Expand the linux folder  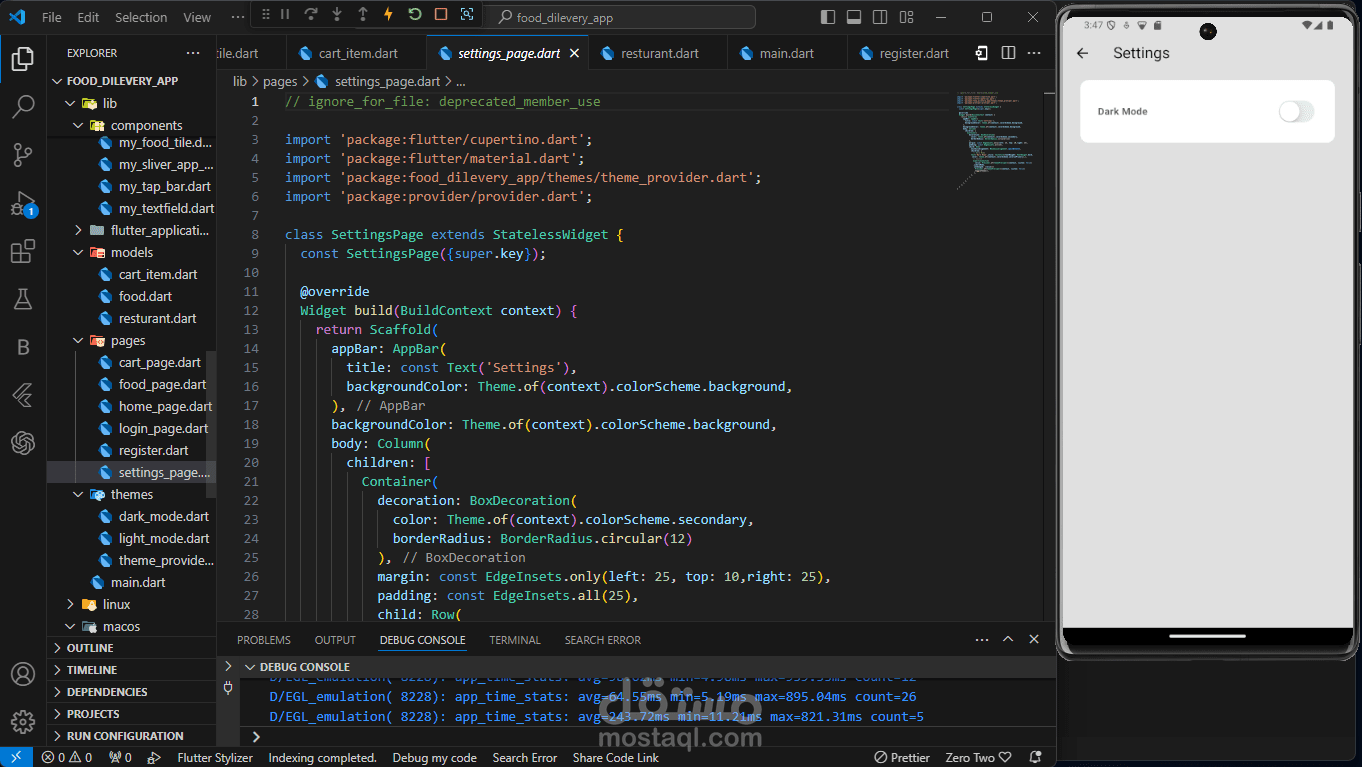70,604
